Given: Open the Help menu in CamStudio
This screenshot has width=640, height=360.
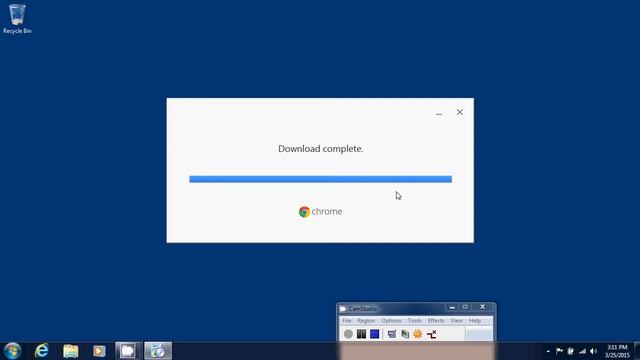Looking at the screenshot, I should point(475,321).
